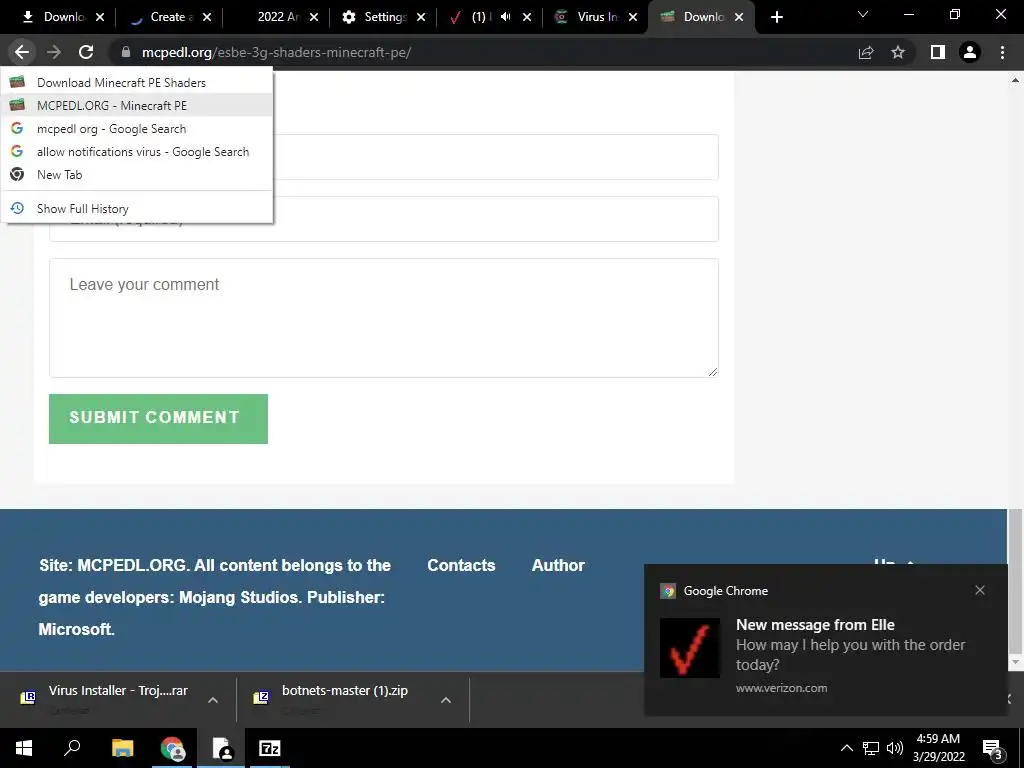1024x768 pixels.
Task: Select 'MCPEDL.ORG - Minecraft PE' history entry
Action: coord(137,105)
